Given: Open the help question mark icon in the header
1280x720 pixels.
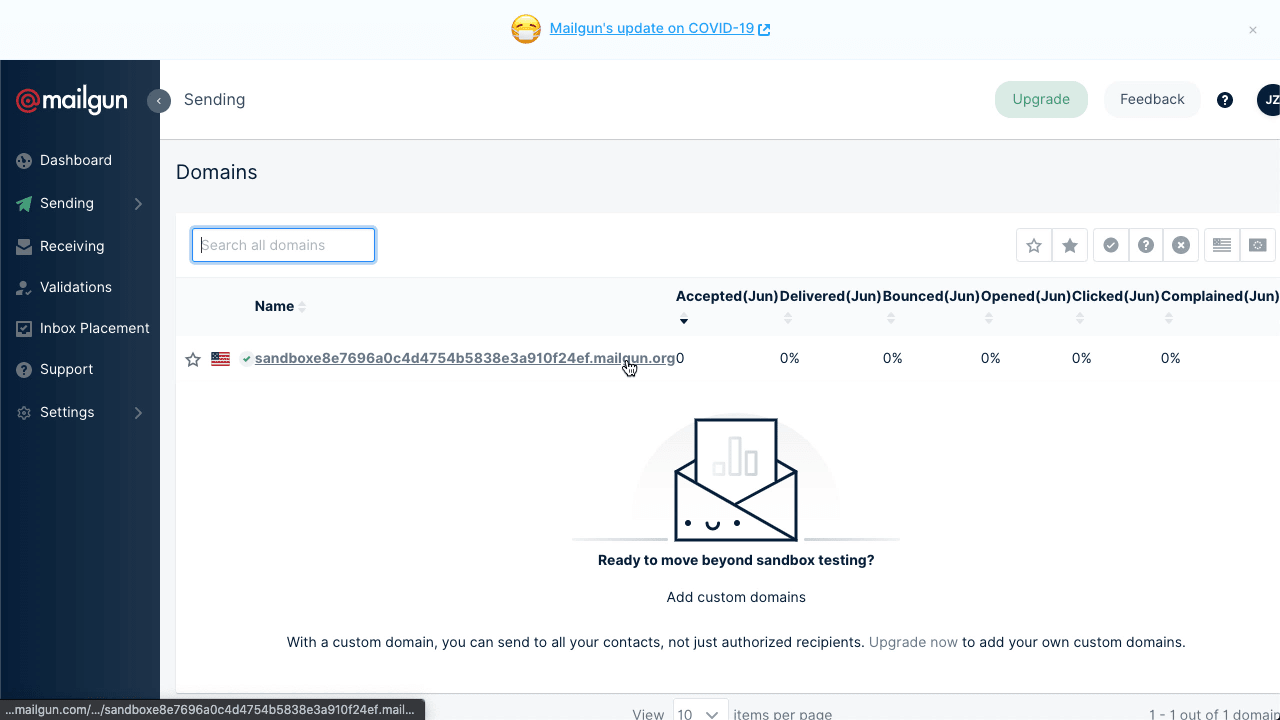Looking at the screenshot, I should [1225, 100].
